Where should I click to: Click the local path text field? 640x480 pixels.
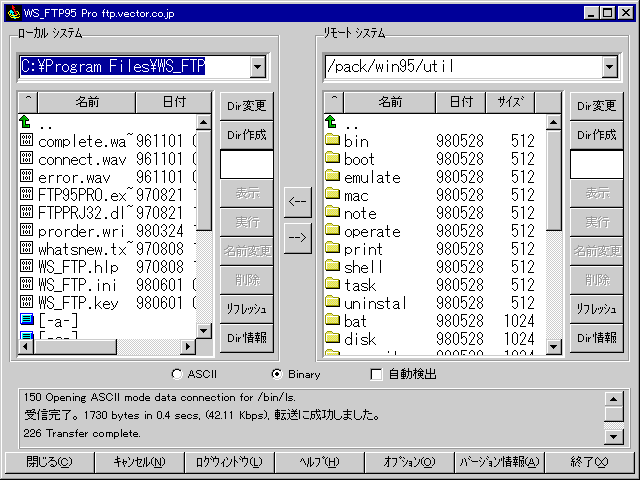(135, 66)
